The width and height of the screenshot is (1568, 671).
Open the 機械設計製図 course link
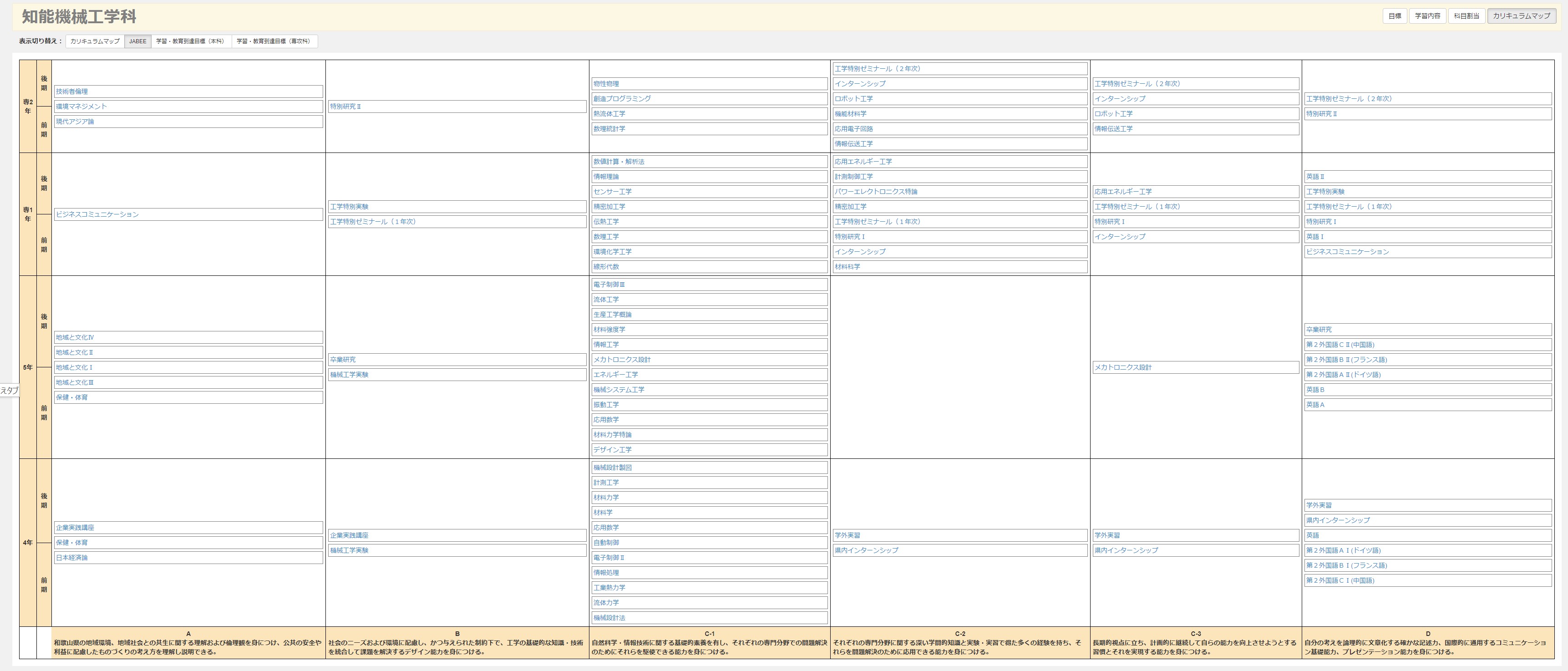(x=612, y=468)
